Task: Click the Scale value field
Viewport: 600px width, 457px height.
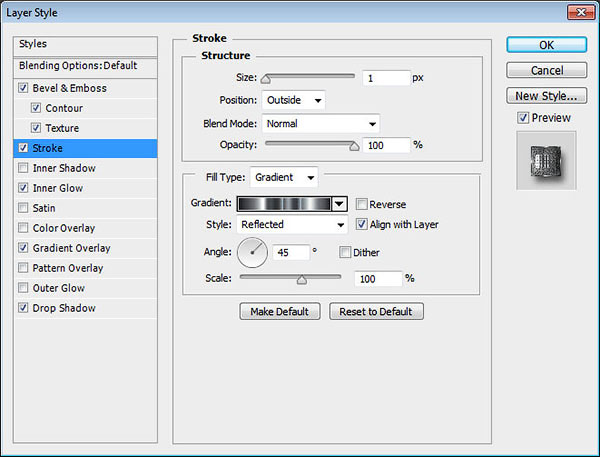Action: tap(378, 279)
